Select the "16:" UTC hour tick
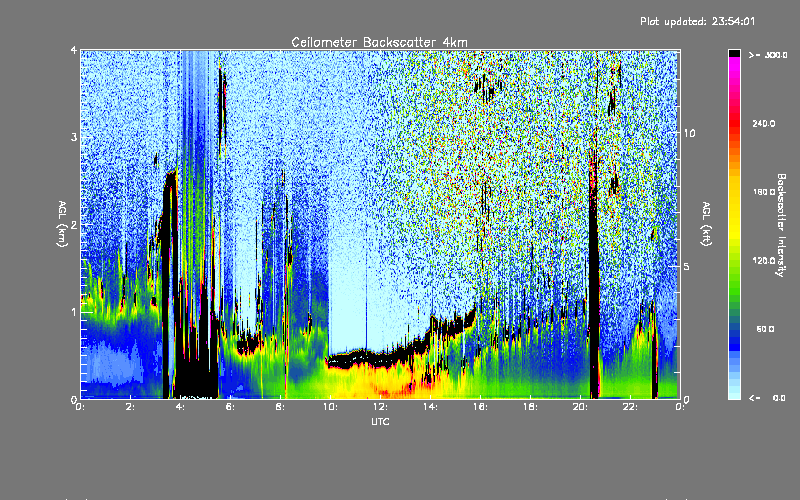Viewport: 800px width, 500px height. pos(480,407)
